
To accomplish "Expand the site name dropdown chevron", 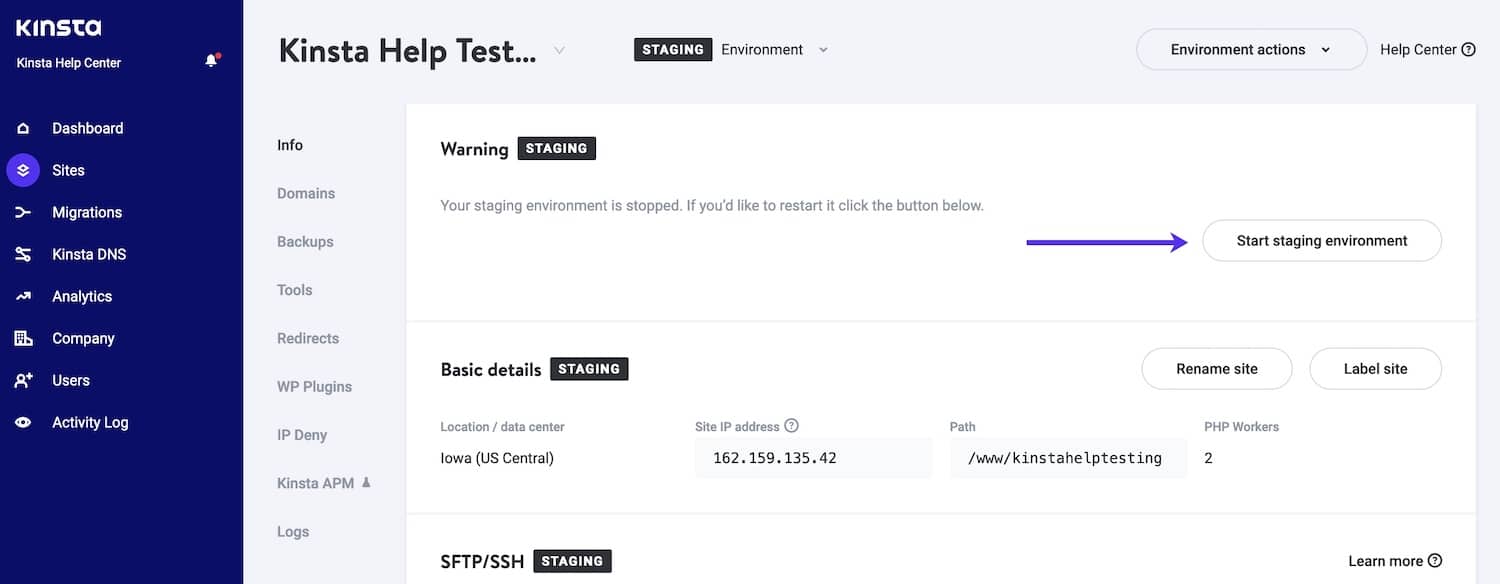I will pyautogui.click(x=559, y=51).
